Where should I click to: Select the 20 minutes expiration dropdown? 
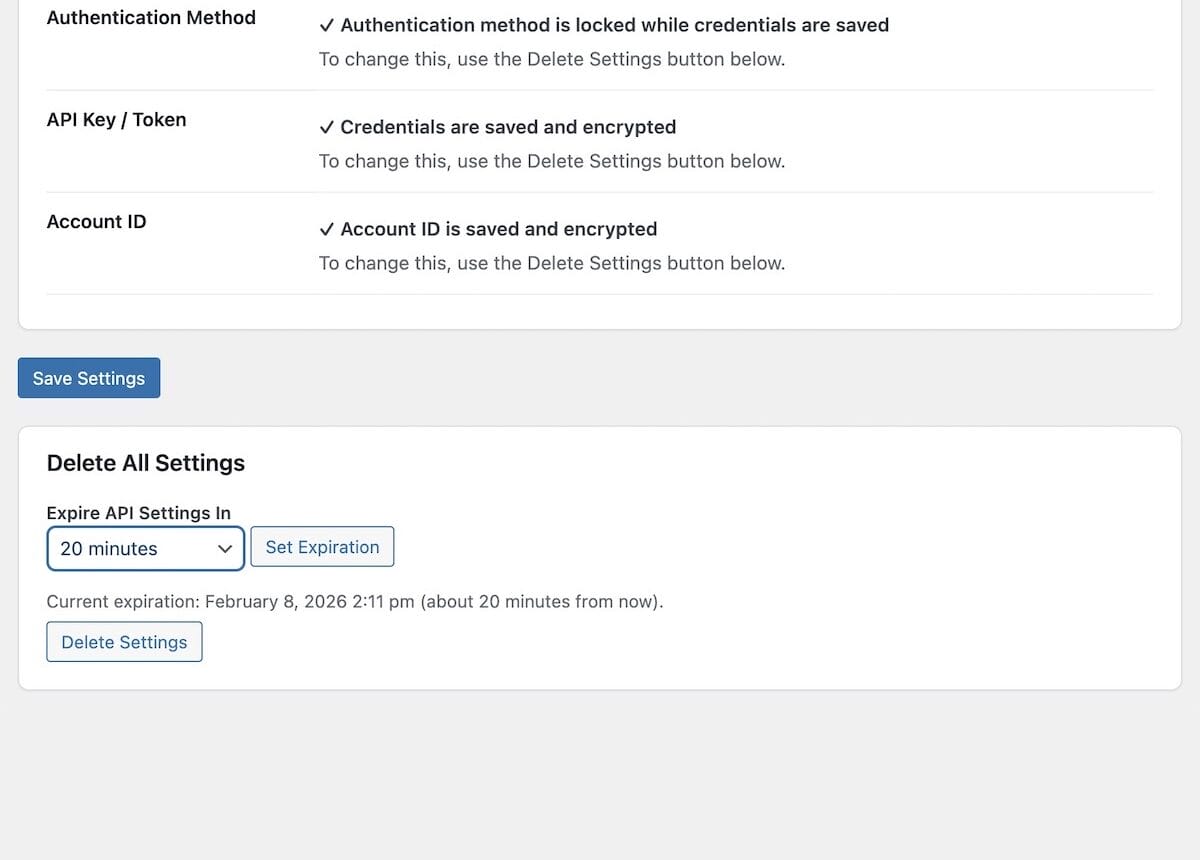145,548
